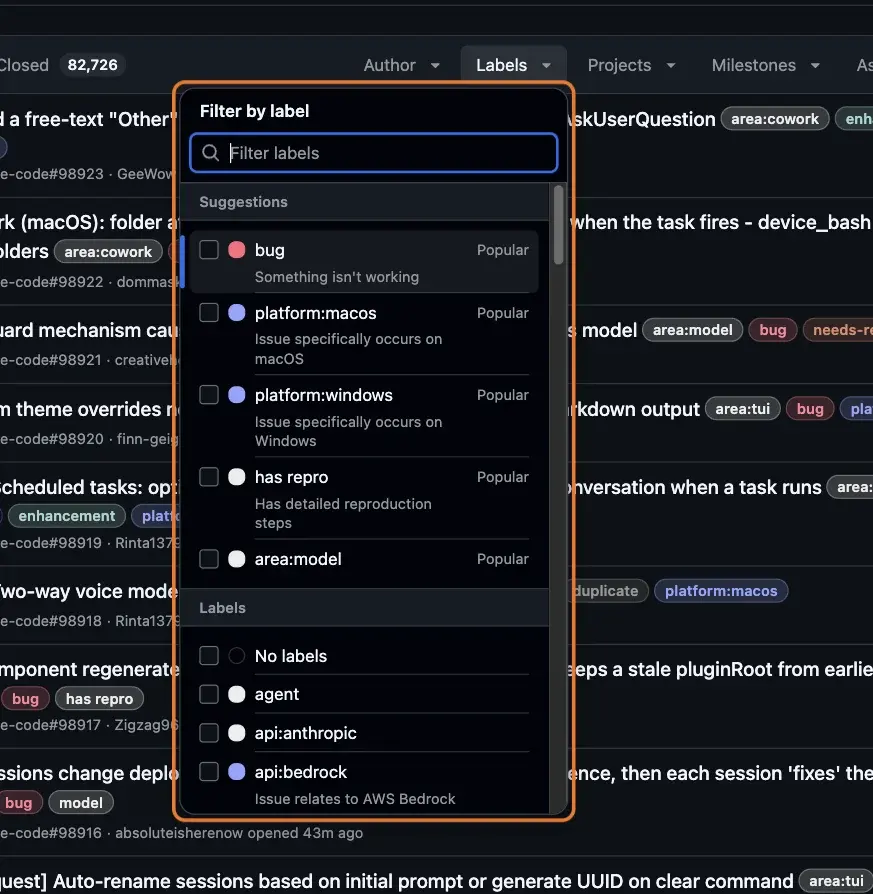Select 'Has detailed reproduction steps' description
873x894 pixels.
(343, 513)
